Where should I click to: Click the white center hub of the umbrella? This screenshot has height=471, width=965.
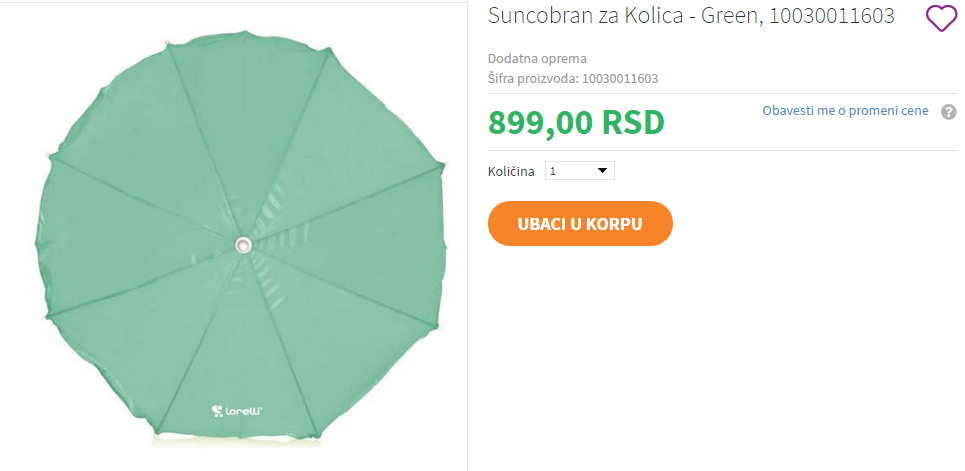coord(243,246)
